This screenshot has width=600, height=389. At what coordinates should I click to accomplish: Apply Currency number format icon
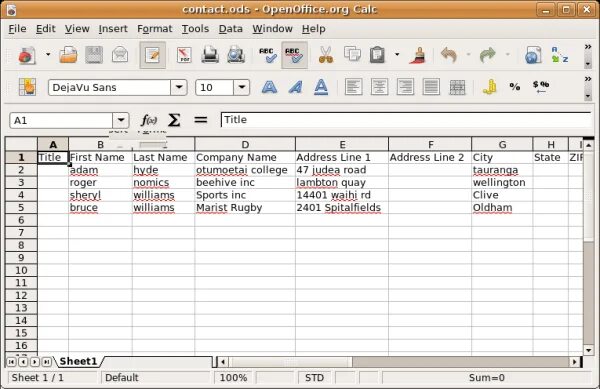[489, 87]
